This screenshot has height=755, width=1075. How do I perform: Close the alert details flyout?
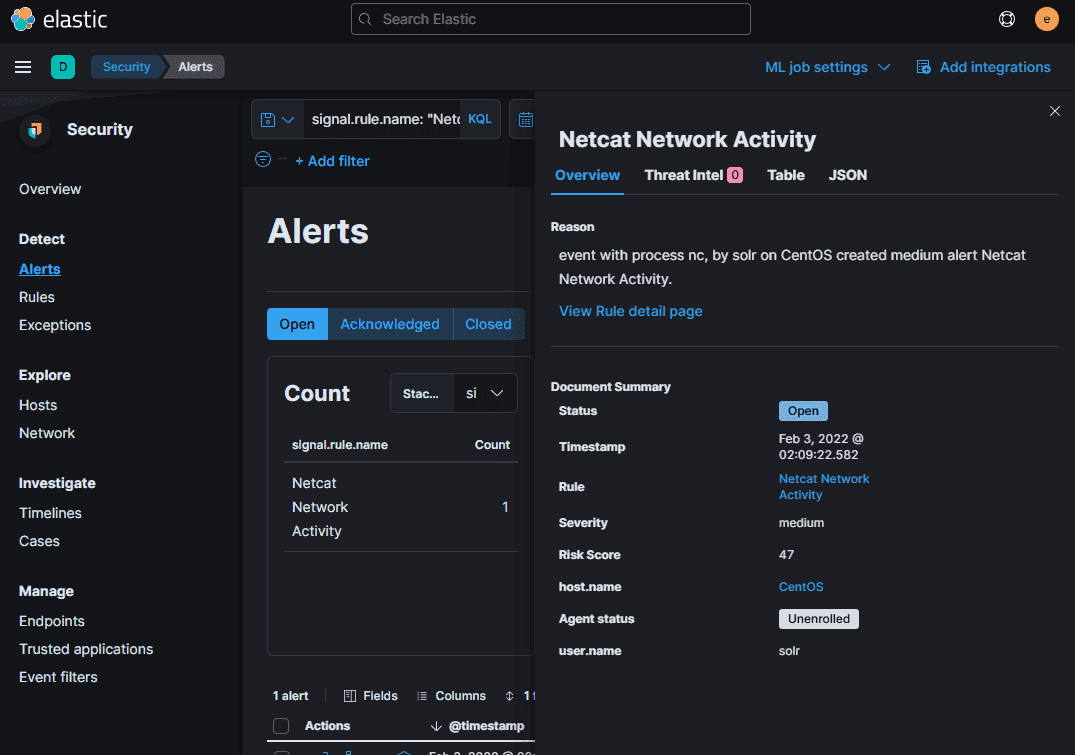pos(1054,111)
